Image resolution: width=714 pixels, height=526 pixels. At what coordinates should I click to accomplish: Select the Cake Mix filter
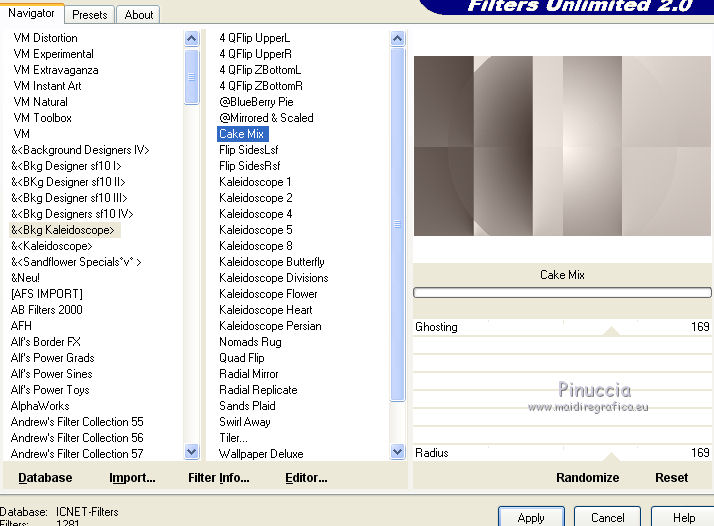[242, 134]
